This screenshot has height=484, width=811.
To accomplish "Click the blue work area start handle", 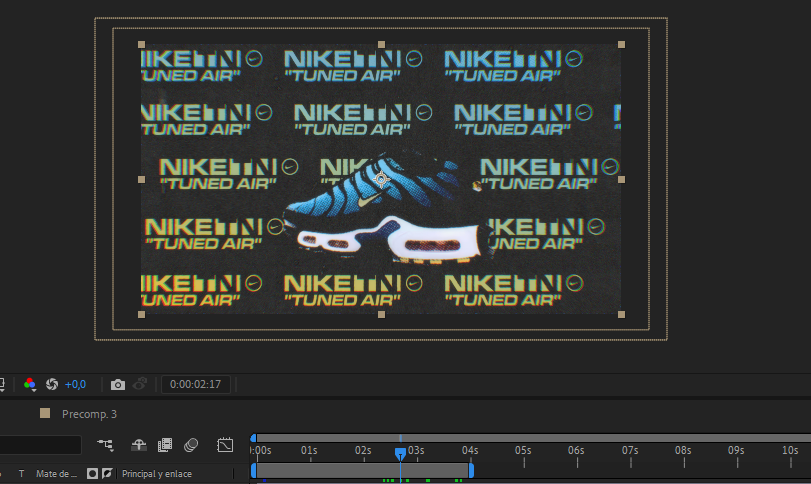I will (253, 471).
